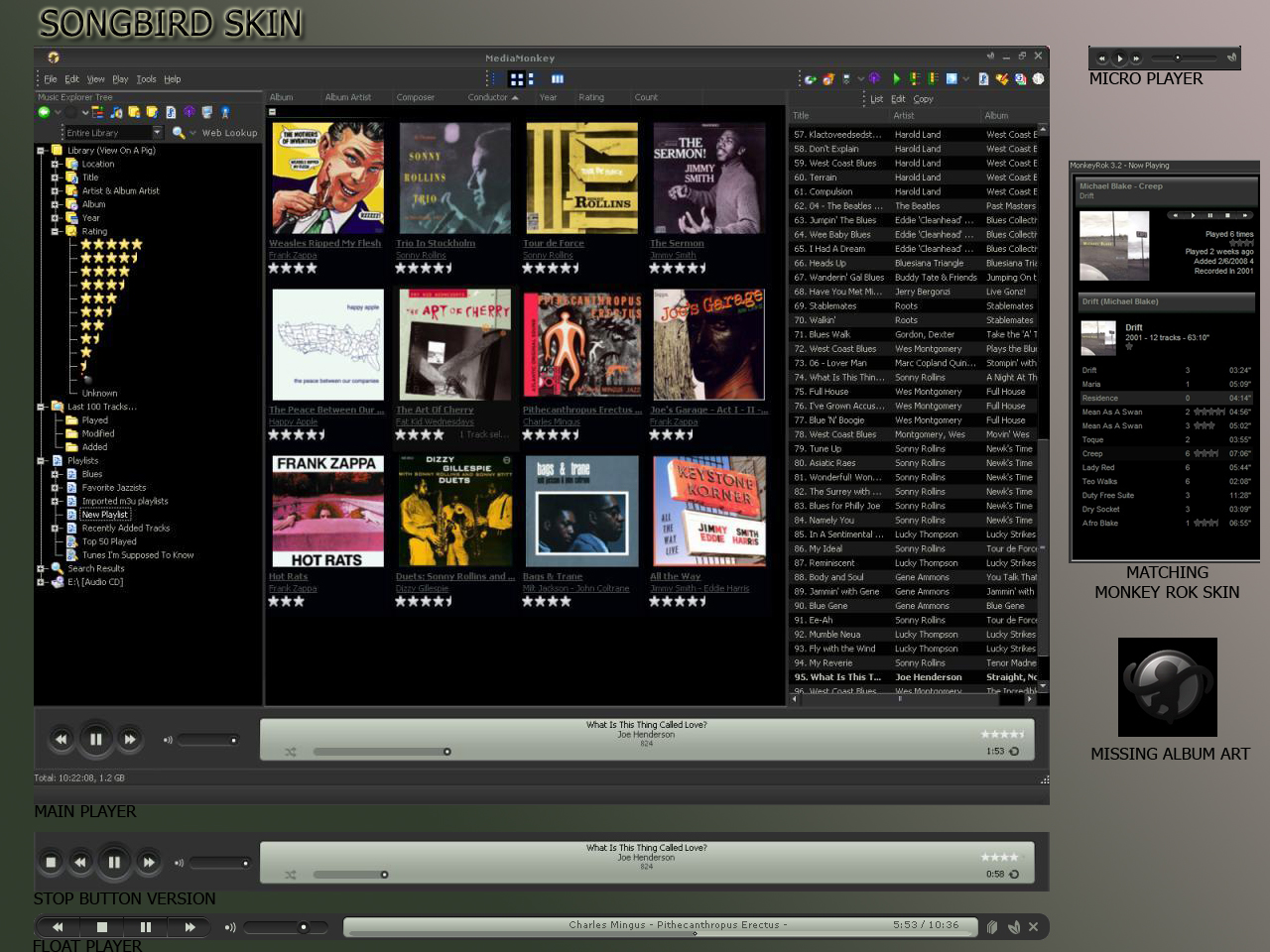Sort the track list by Artist column header

point(903,116)
